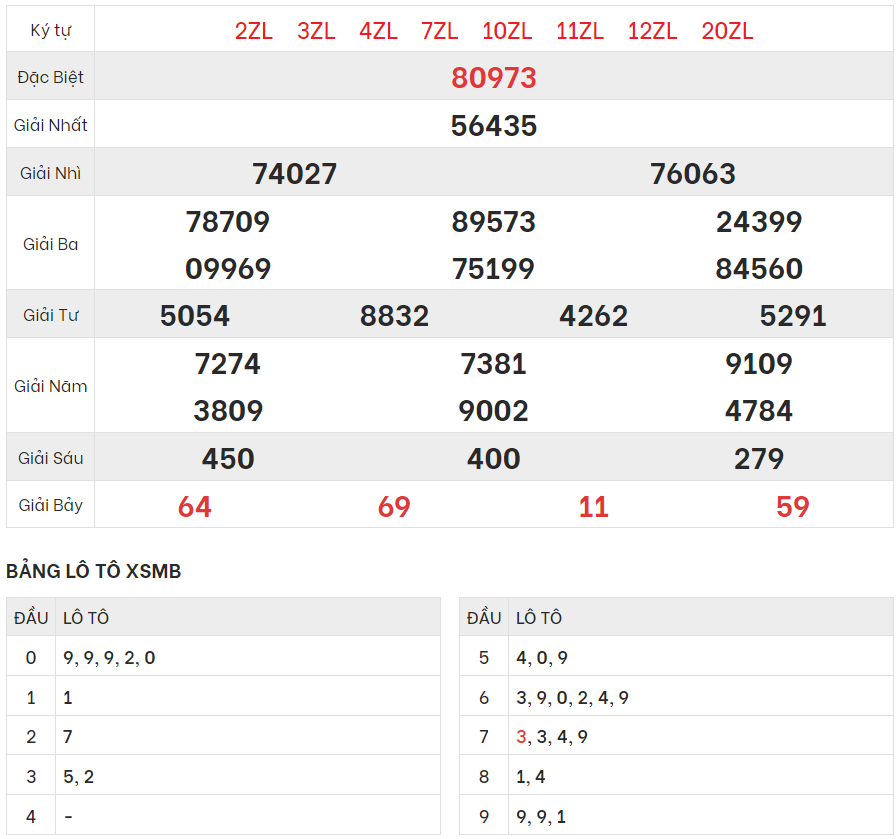This screenshot has height=839, width=896.
Task: Select the lô tô row 9, 9, 9, 2, 0
Action: coord(109,658)
